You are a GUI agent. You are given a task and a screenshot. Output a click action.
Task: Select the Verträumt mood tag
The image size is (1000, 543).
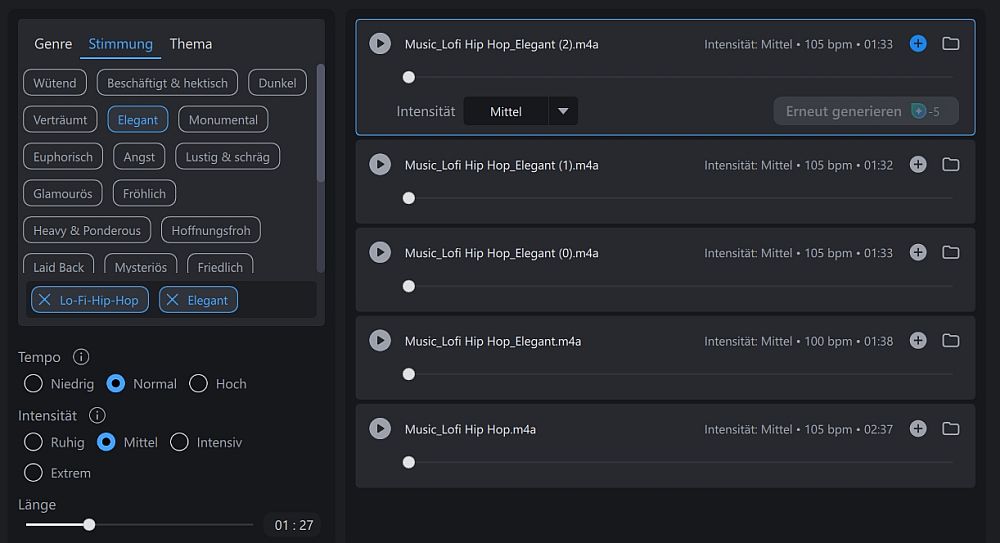pos(60,120)
